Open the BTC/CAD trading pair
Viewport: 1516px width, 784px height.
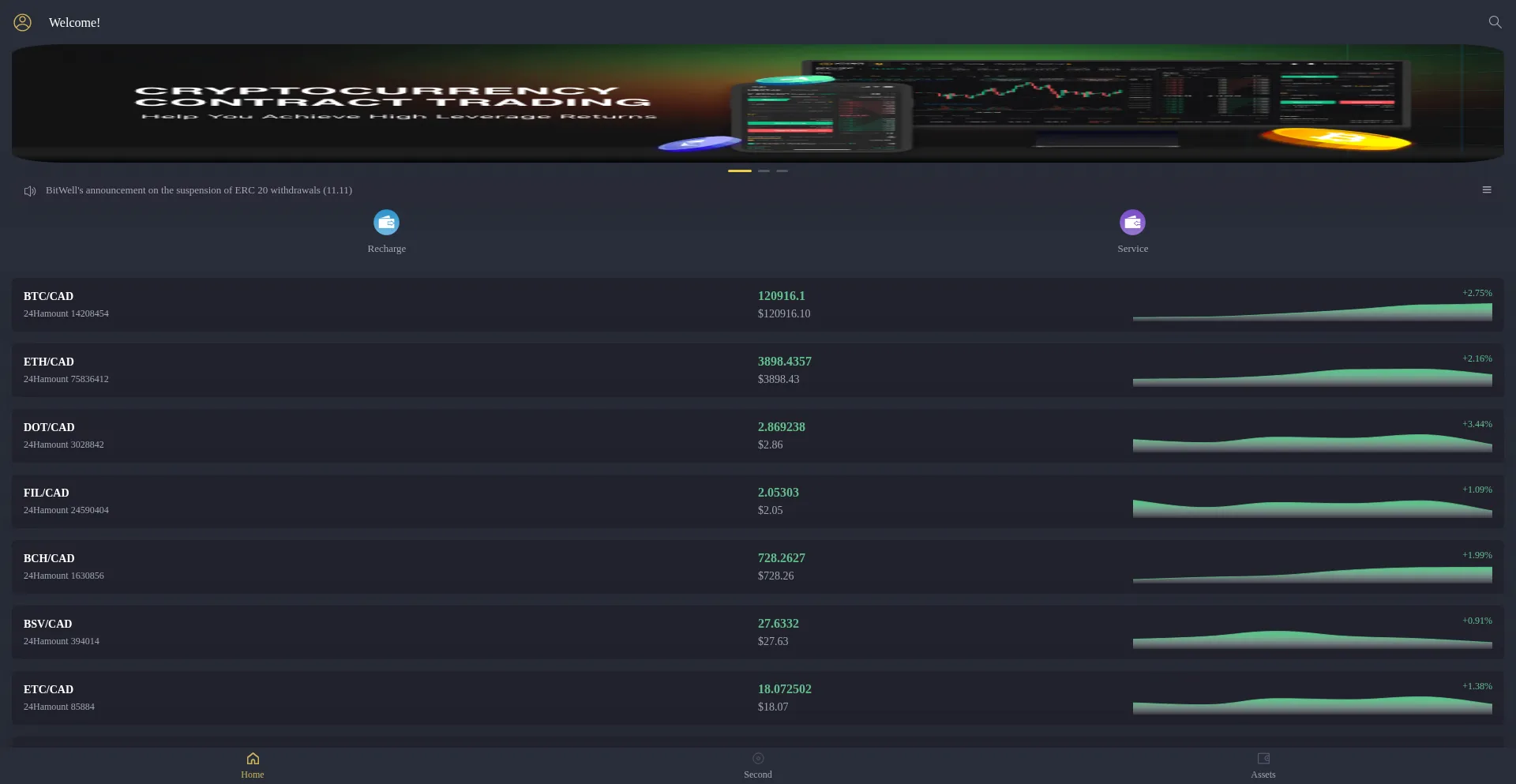[48, 297]
